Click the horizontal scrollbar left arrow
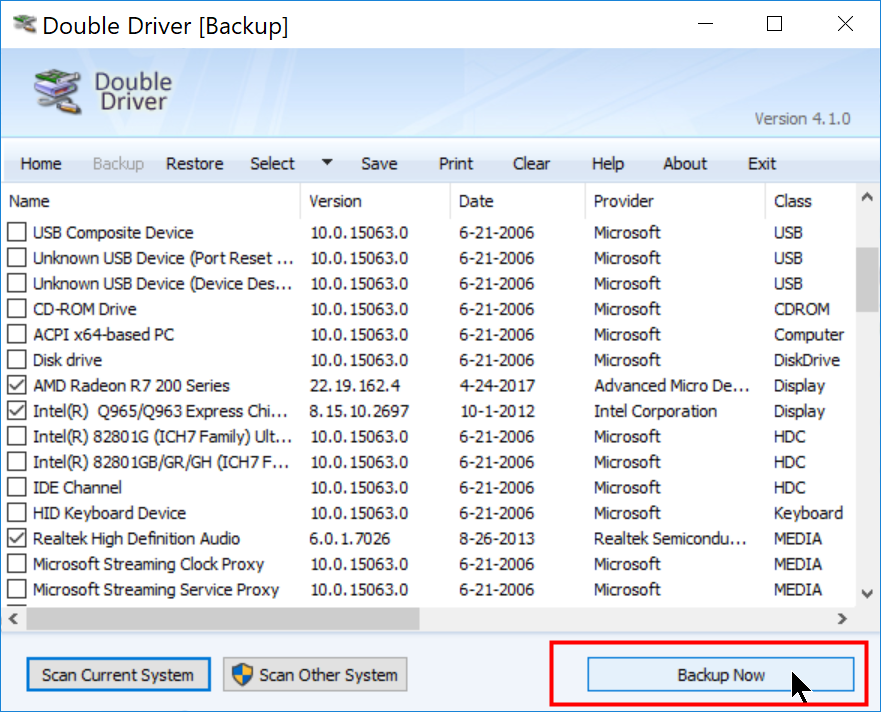 (14, 619)
